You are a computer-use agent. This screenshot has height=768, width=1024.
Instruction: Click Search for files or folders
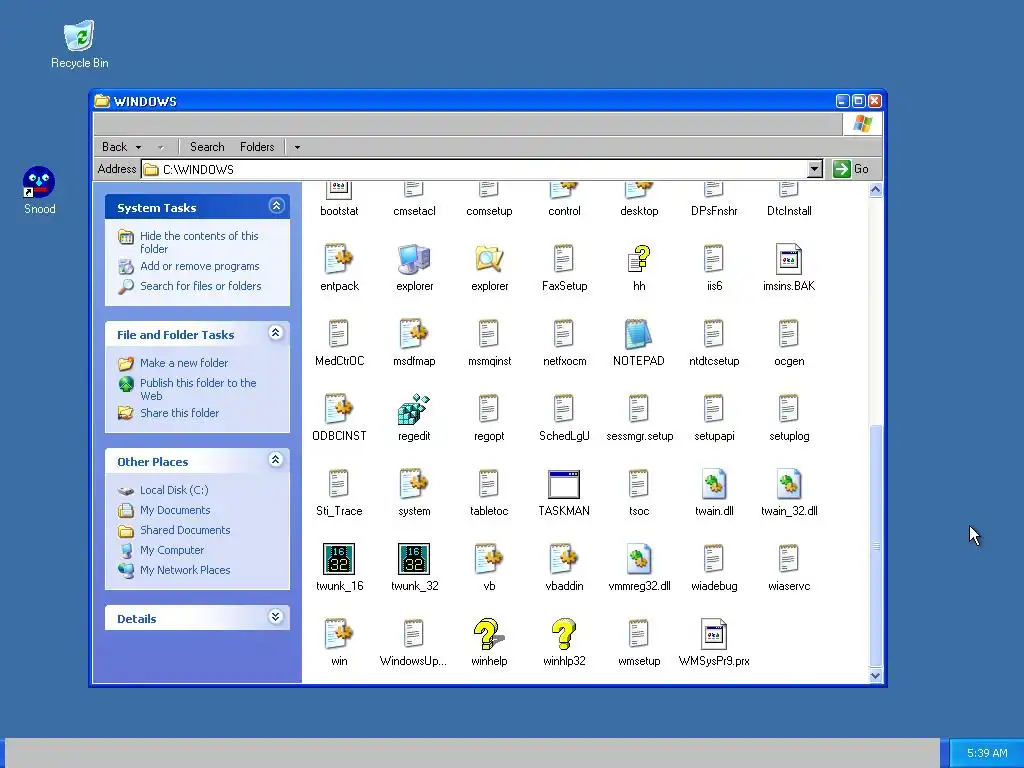[x=200, y=286]
